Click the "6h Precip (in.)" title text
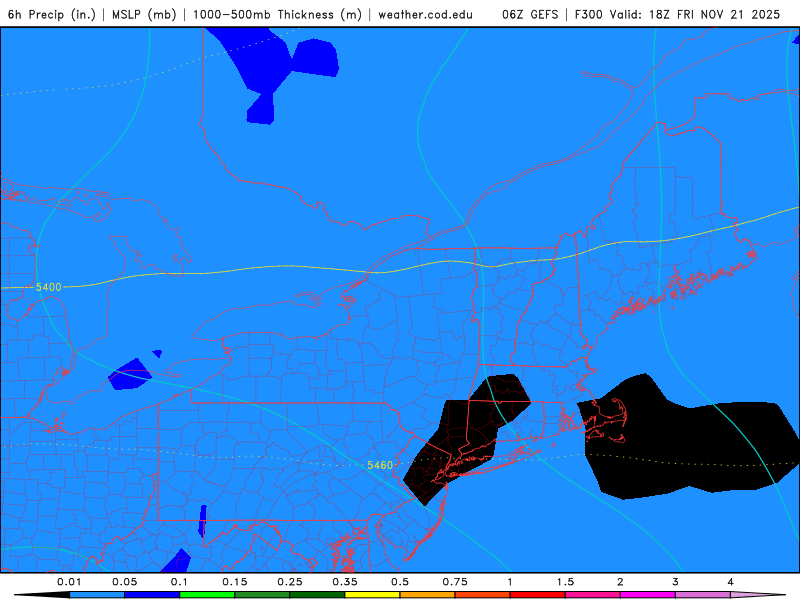 click(52, 14)
